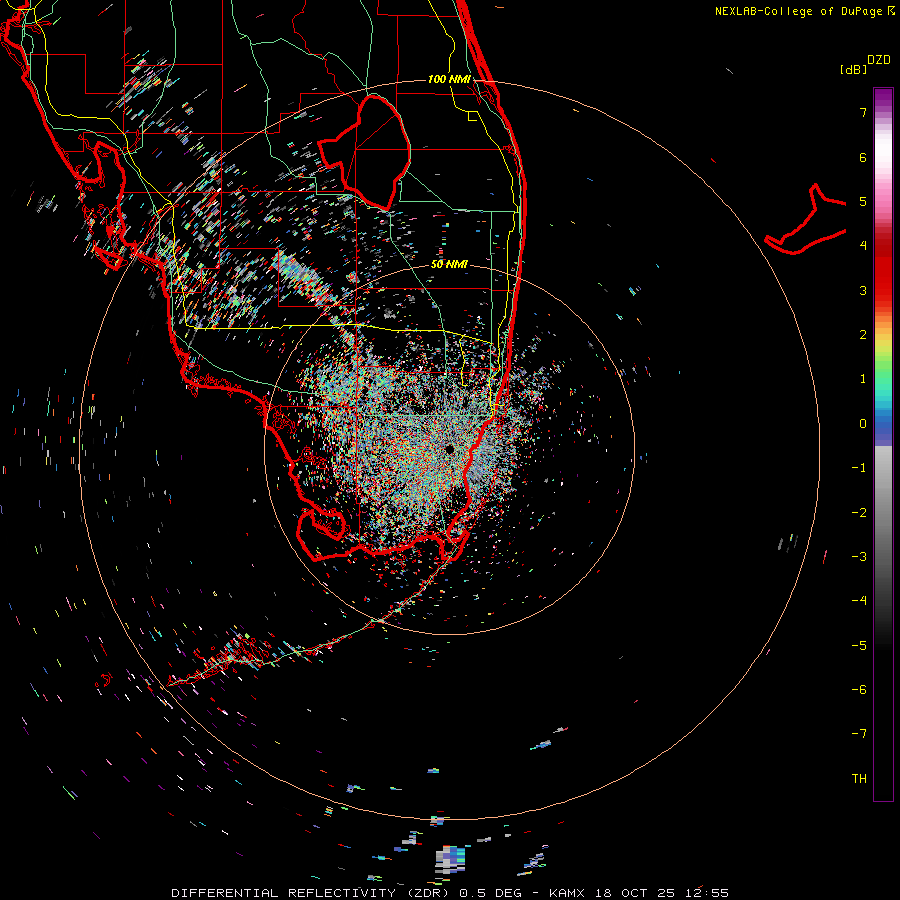Image resolution: width=900 pixels, height=900 pixels.
Task: Select the positive 1 scale value label
Action: [863, 379]
